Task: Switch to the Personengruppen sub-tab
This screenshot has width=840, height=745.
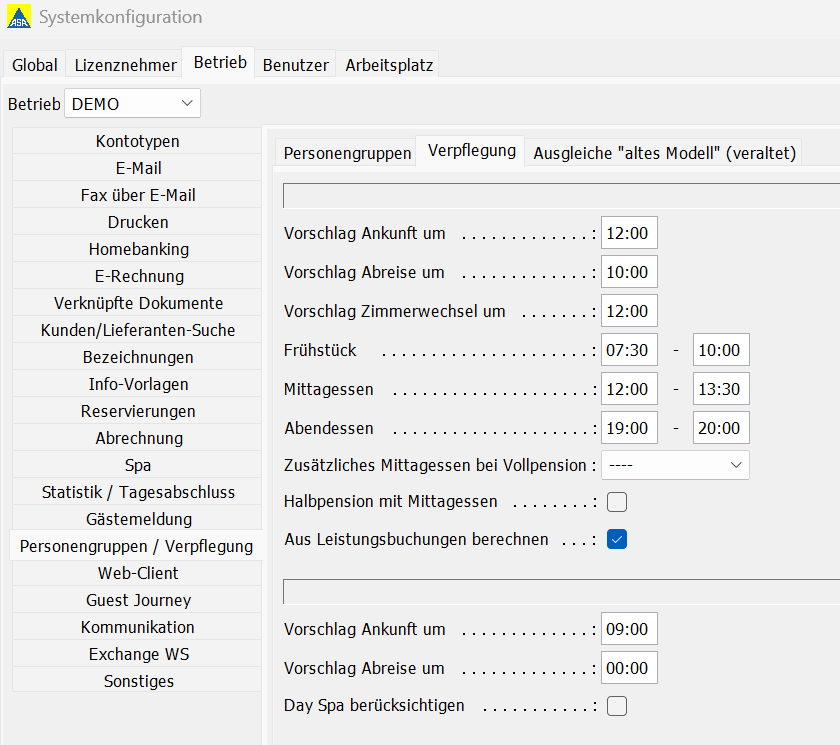Action: (347, 153)
